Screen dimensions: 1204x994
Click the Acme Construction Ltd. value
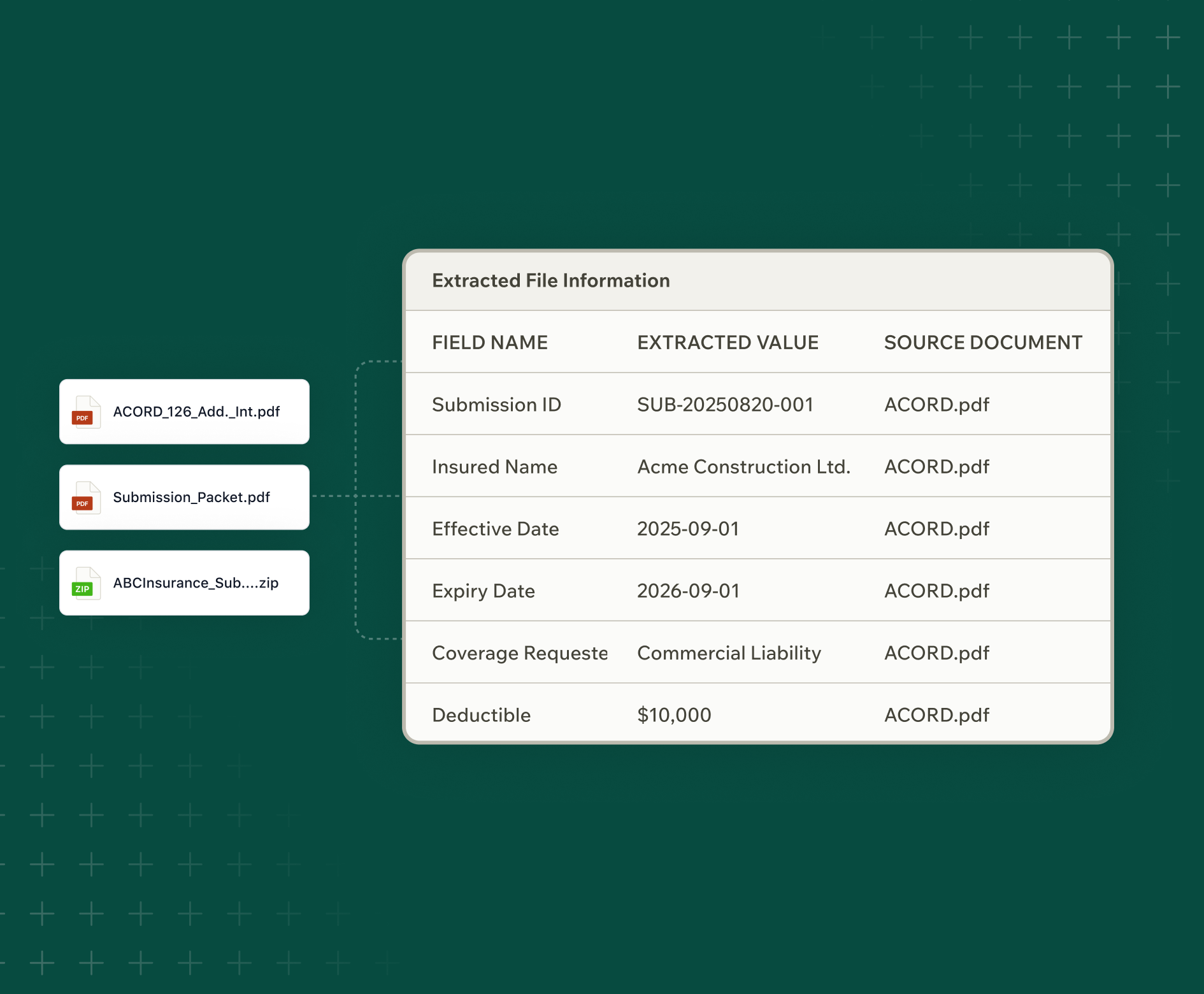click(x=743, y=467)
